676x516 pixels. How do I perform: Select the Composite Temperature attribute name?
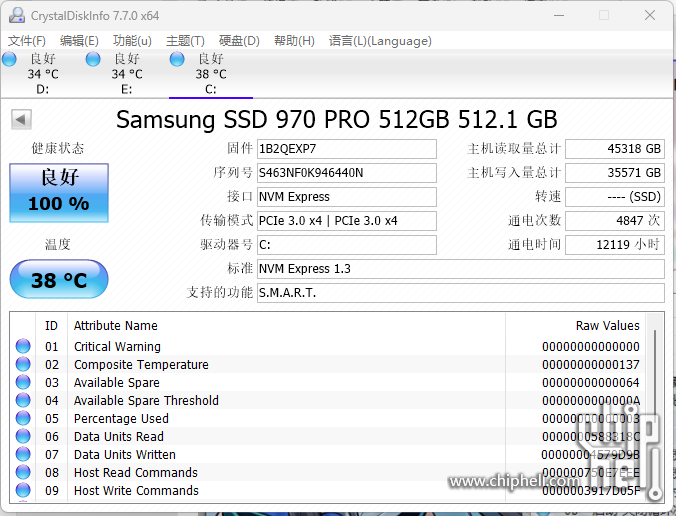point(141,365)
